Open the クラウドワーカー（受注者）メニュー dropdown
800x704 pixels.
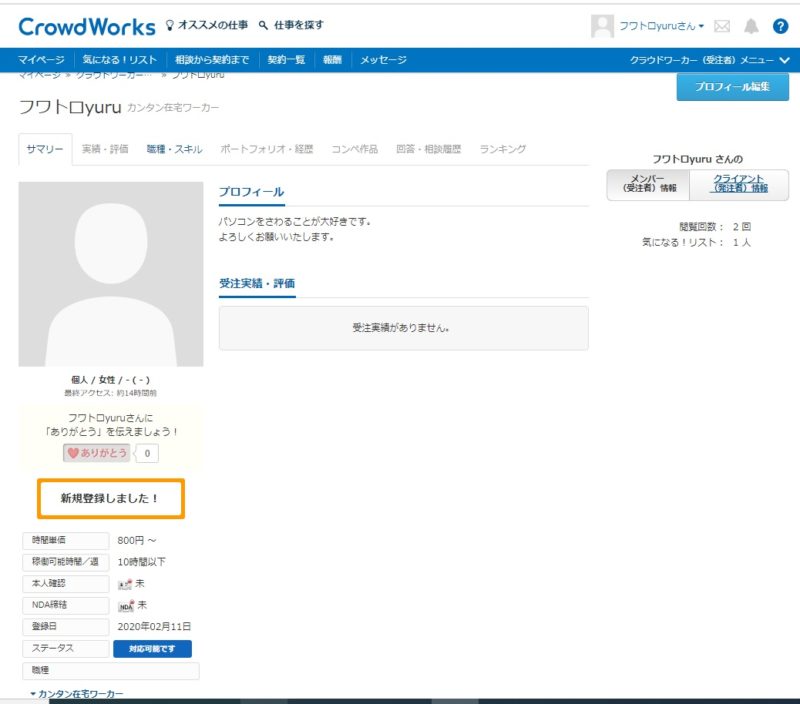707,59
